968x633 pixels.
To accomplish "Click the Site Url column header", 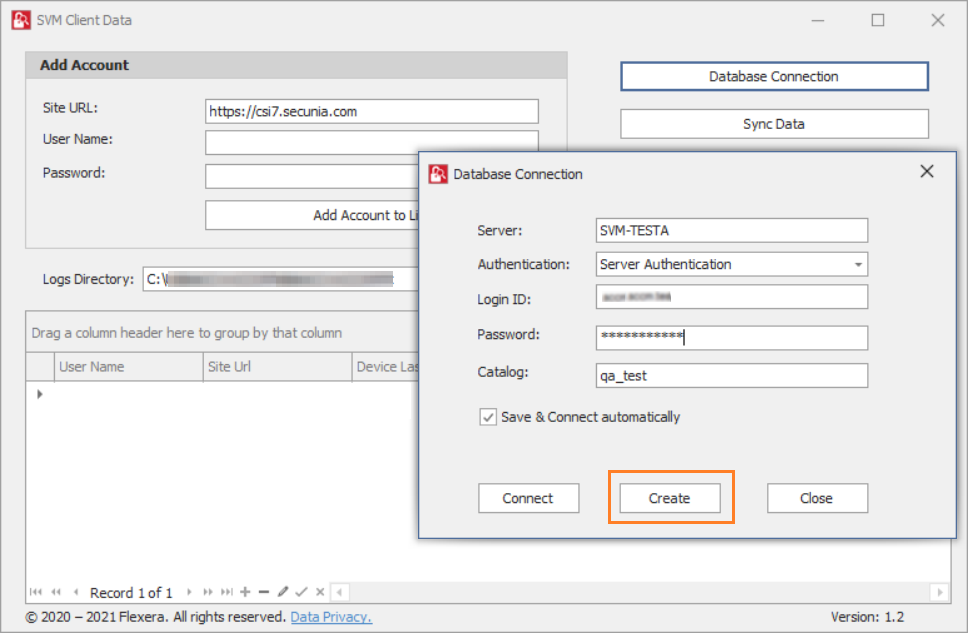I will [276, 367].
